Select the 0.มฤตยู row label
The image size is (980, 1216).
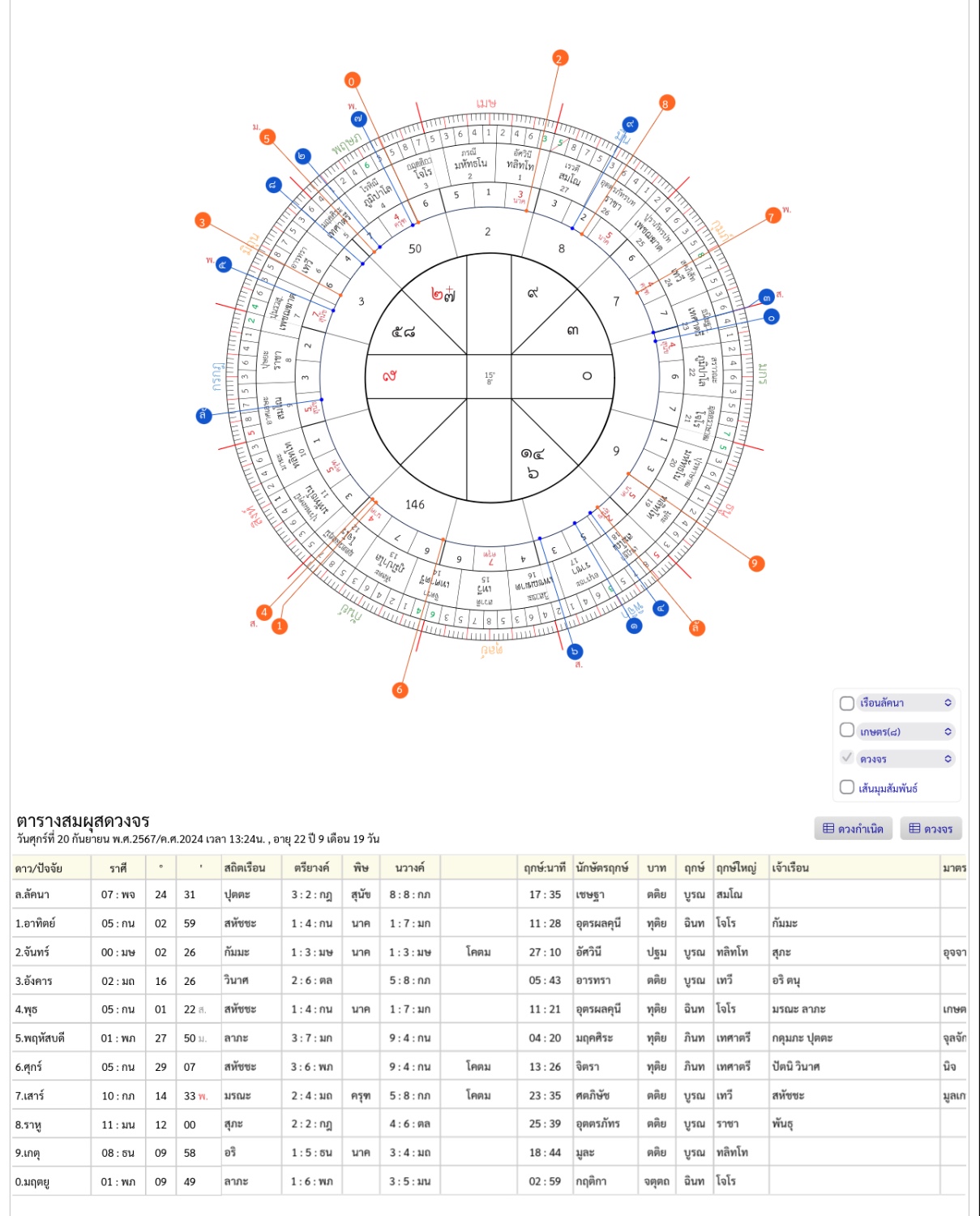coord(32,1182)
